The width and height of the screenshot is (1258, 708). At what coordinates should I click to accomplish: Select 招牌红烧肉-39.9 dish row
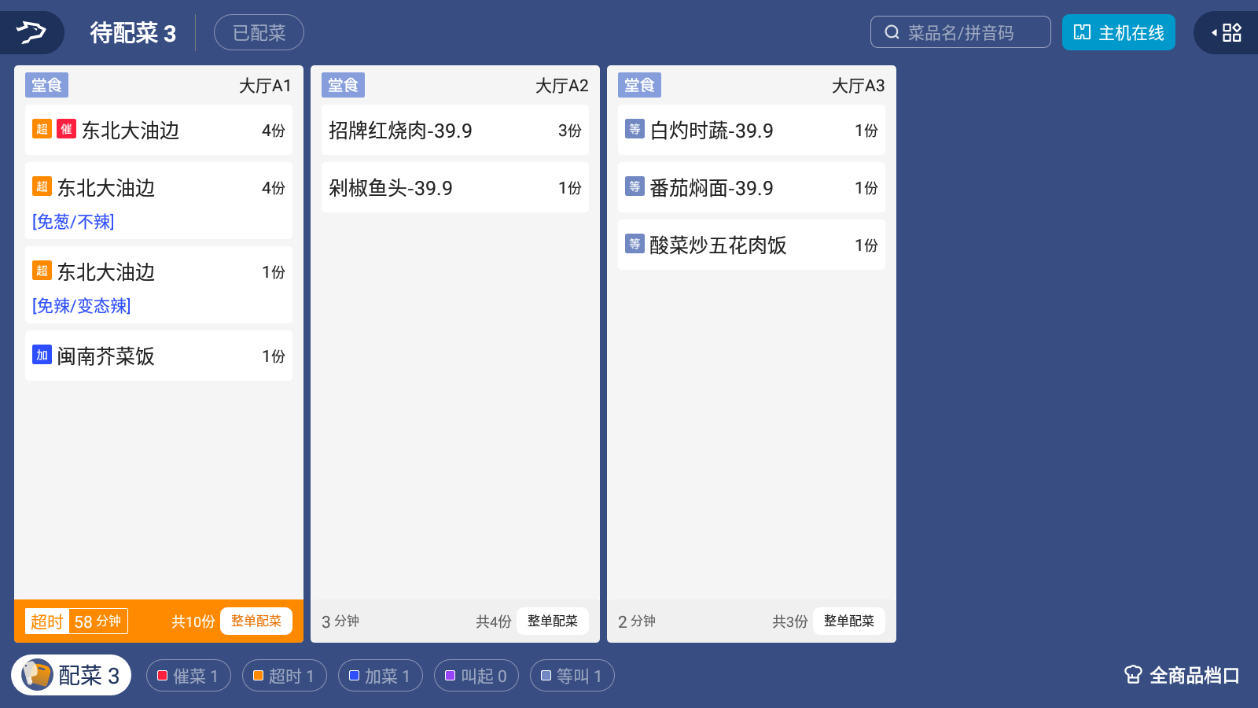coord(455,130)
